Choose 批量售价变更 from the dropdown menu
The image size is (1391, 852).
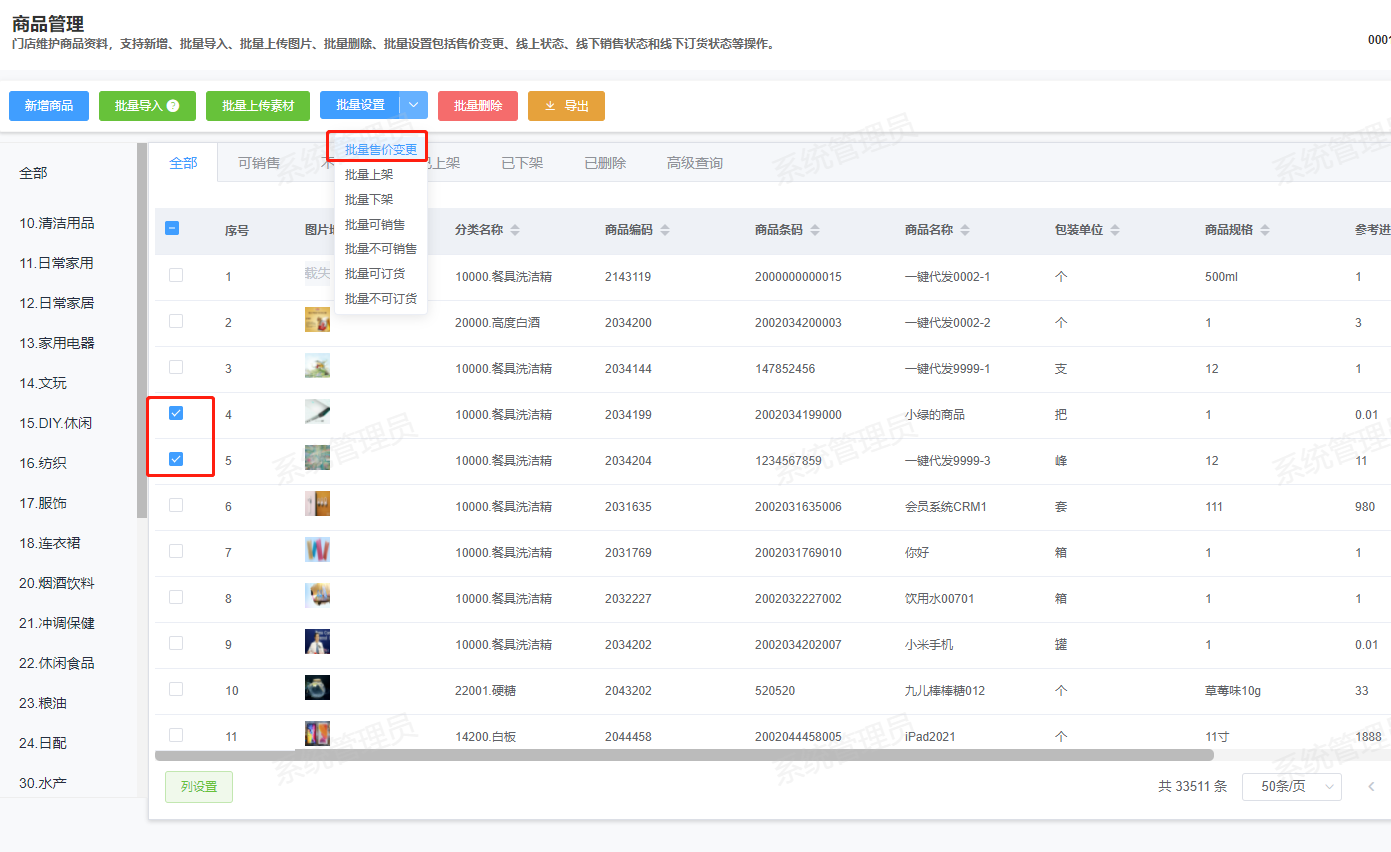380,150
